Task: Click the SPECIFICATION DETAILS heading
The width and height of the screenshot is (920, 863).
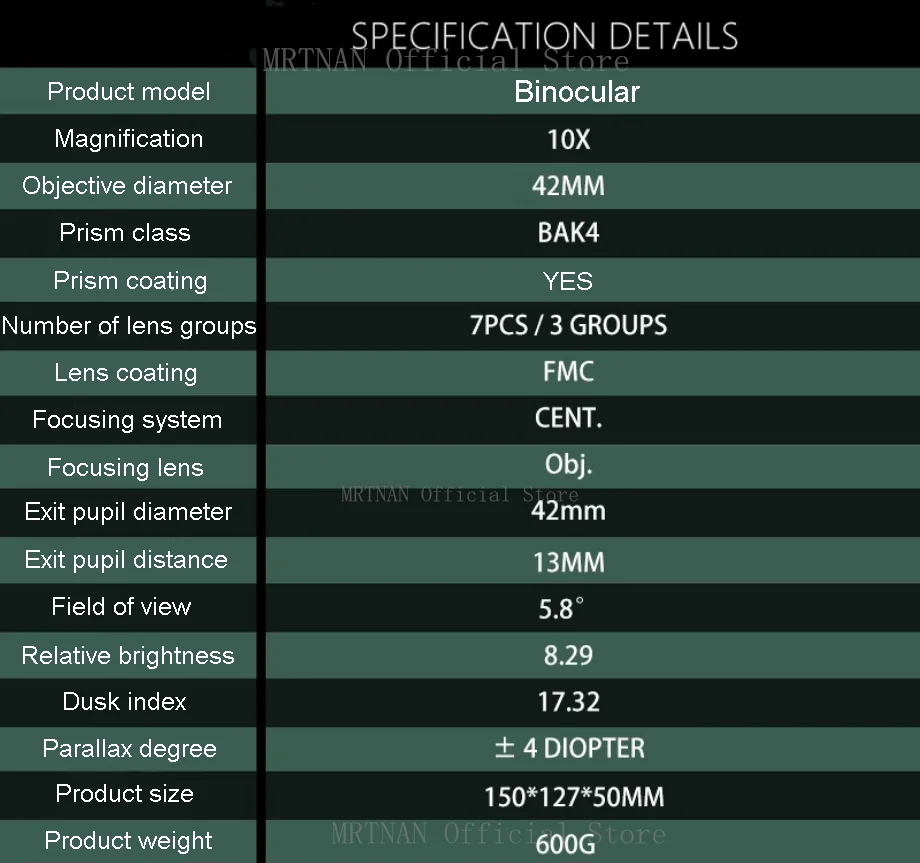Action: [544, 36]
